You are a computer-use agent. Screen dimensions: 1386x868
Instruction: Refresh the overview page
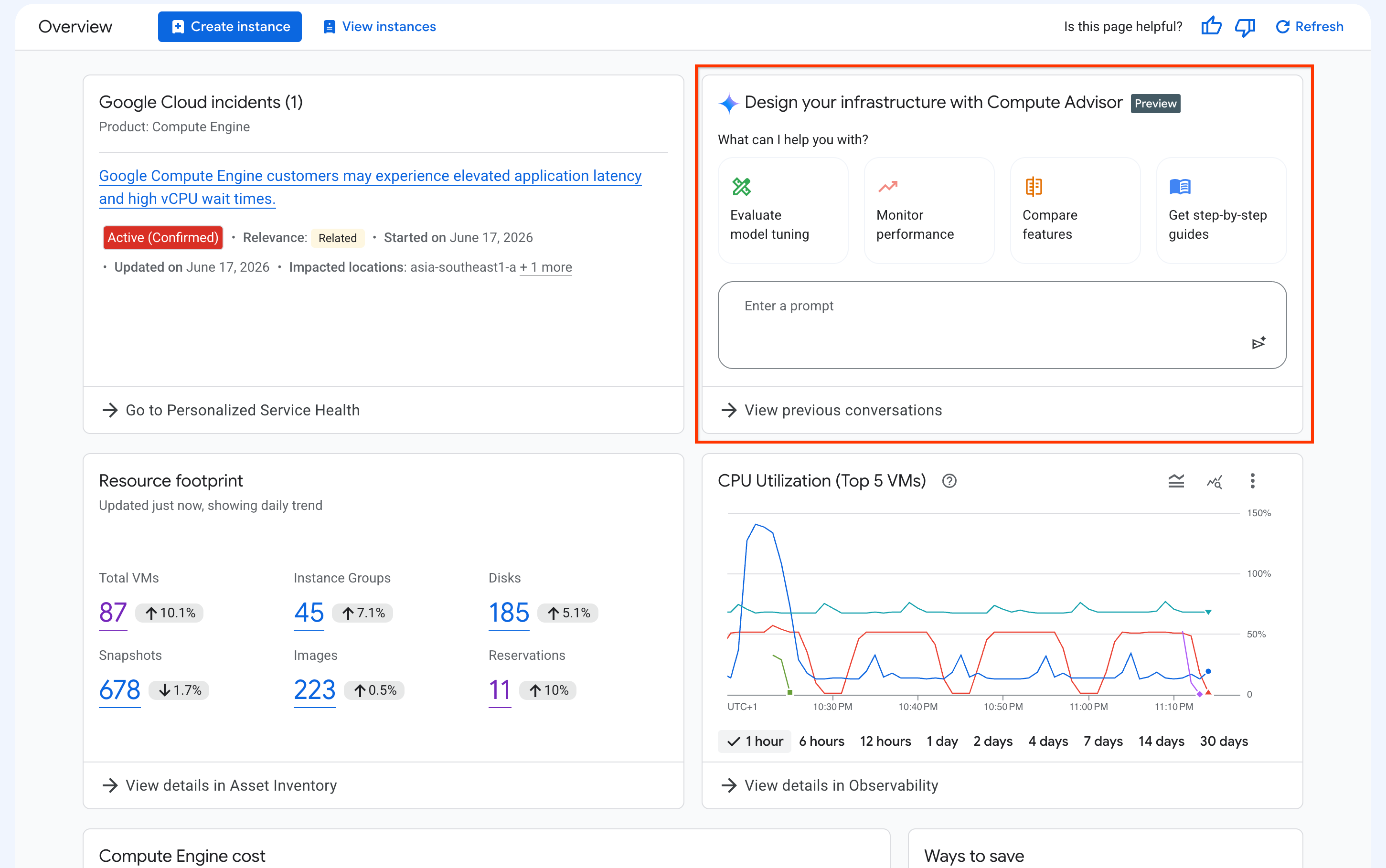(1309, 26)
